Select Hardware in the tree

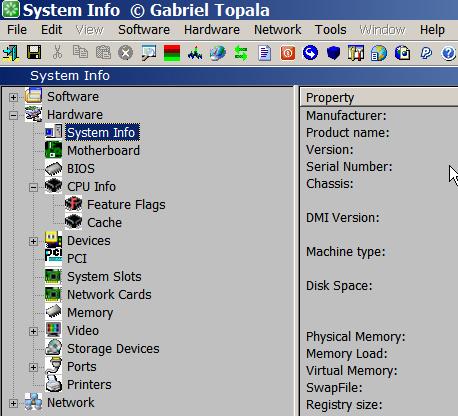coord(75,115)
